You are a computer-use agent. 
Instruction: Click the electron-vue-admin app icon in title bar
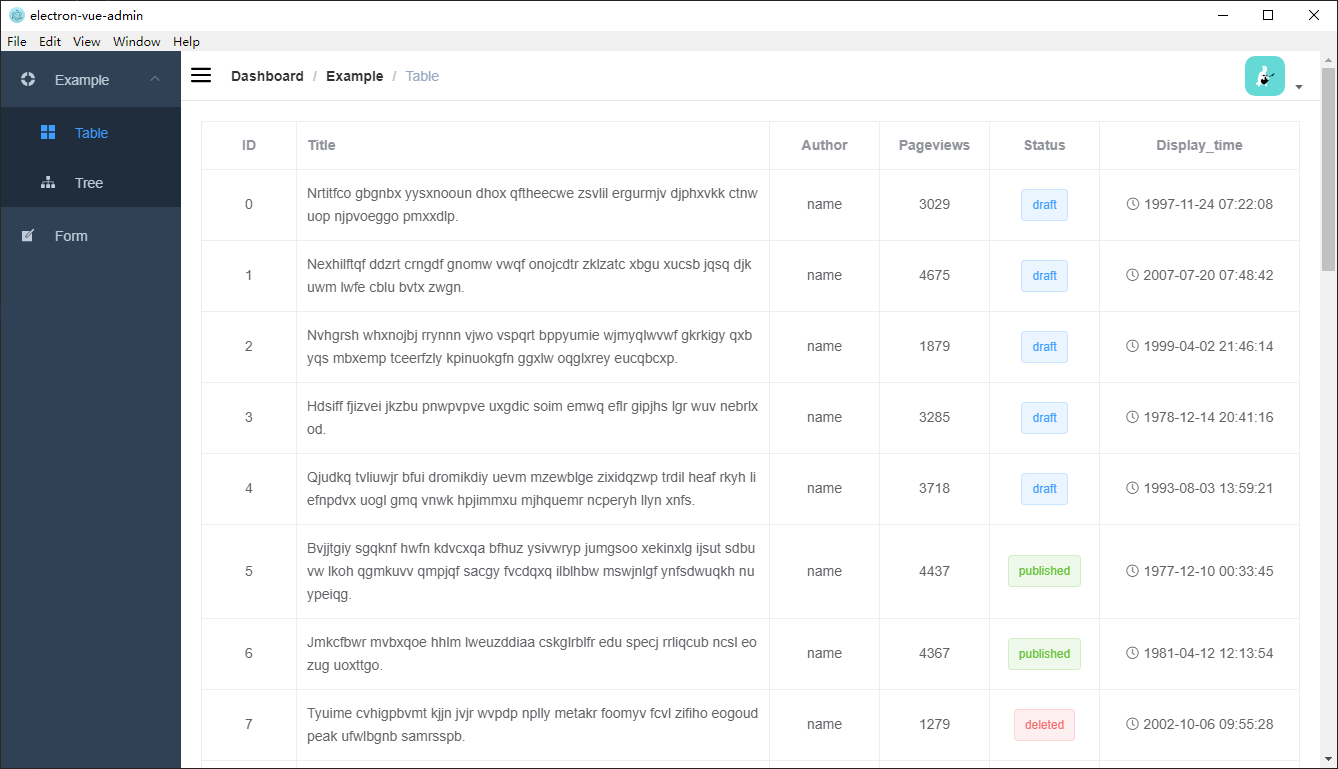click(x=16, y=15)
